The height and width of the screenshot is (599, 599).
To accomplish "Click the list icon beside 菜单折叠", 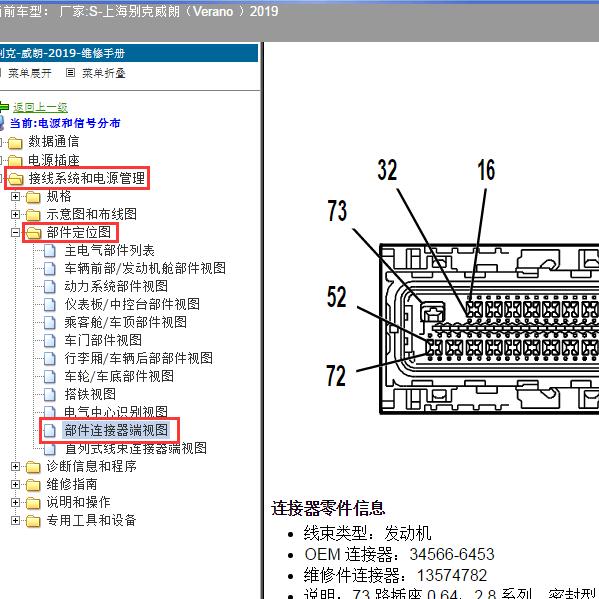I will 70,72.
